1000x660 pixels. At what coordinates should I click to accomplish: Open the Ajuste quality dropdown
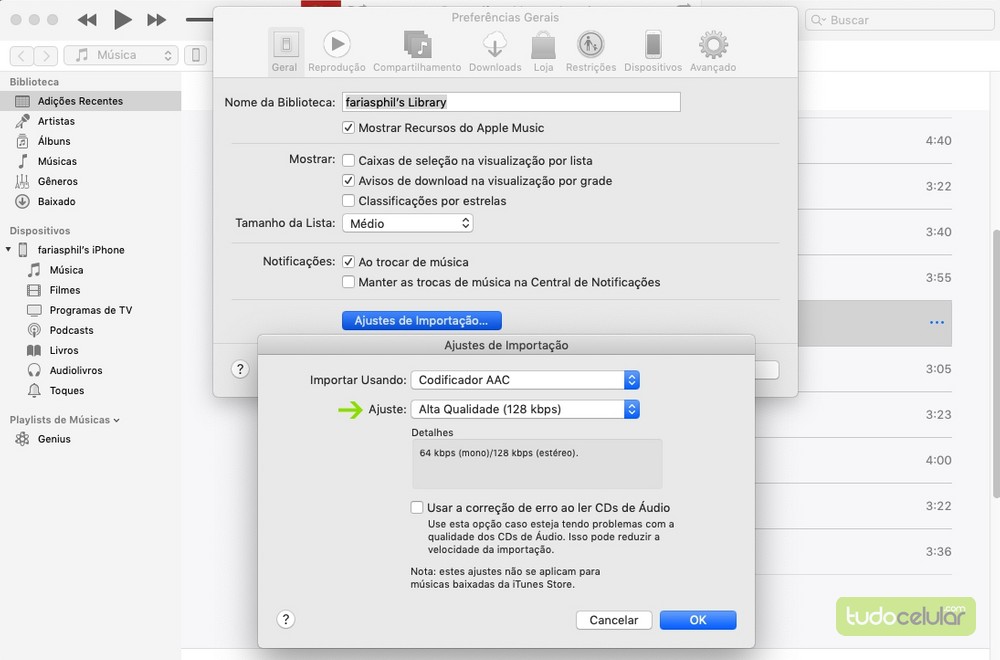pyautogui.click(x=525, y=409)
